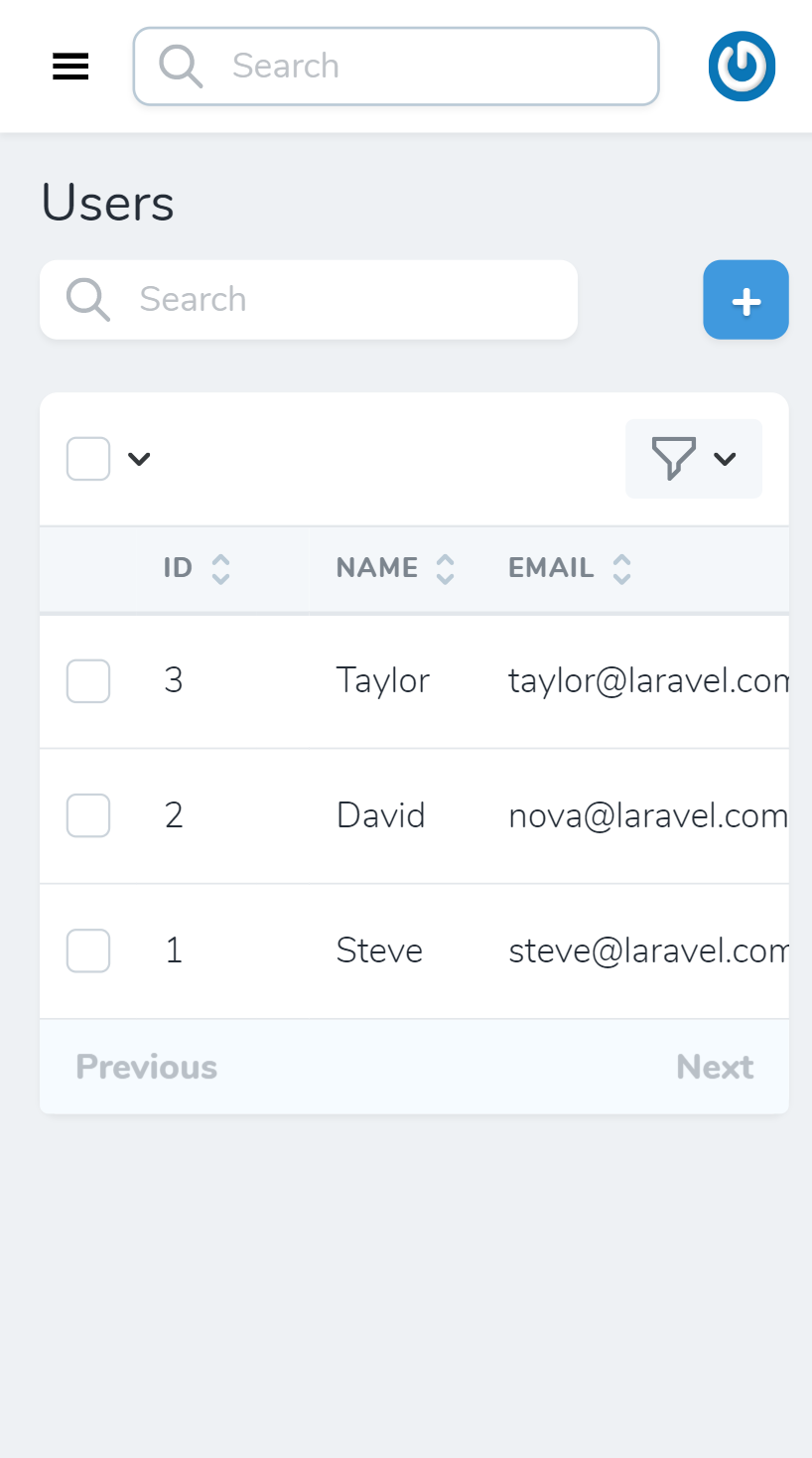
Task: Check the row checkbox for Taylor
Action: coord(87,680)
